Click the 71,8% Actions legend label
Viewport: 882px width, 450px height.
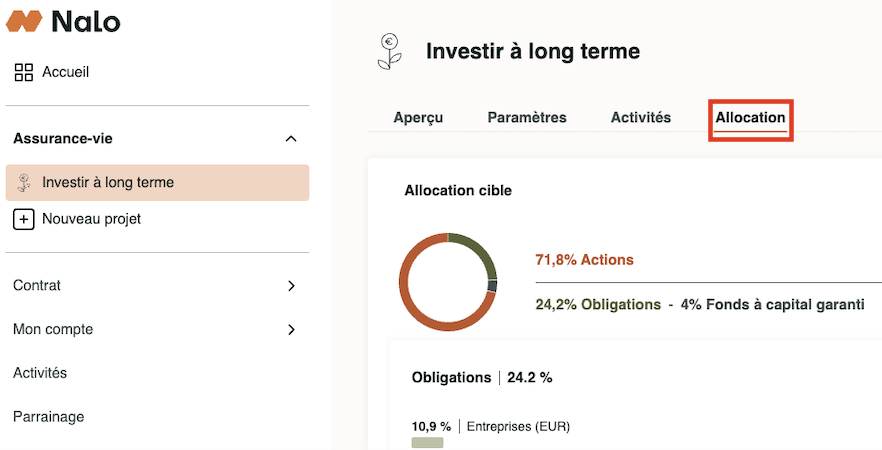(584, 260)
